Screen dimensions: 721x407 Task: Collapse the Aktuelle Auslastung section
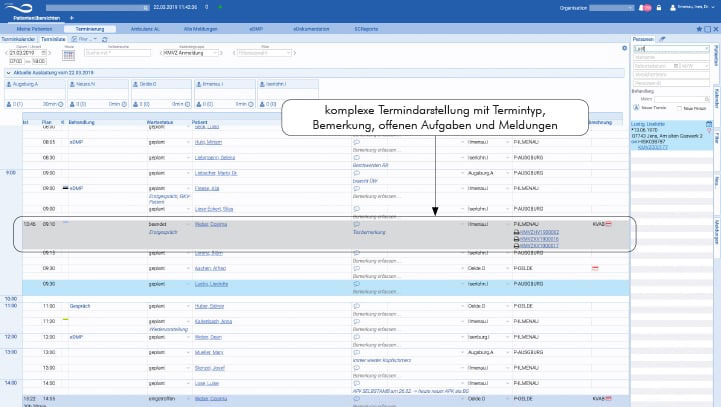coord(8,73)
